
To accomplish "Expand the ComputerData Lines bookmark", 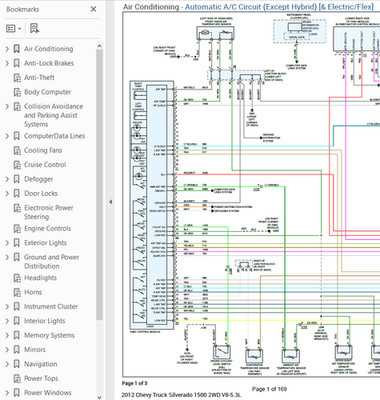I will tap(7, 136).
